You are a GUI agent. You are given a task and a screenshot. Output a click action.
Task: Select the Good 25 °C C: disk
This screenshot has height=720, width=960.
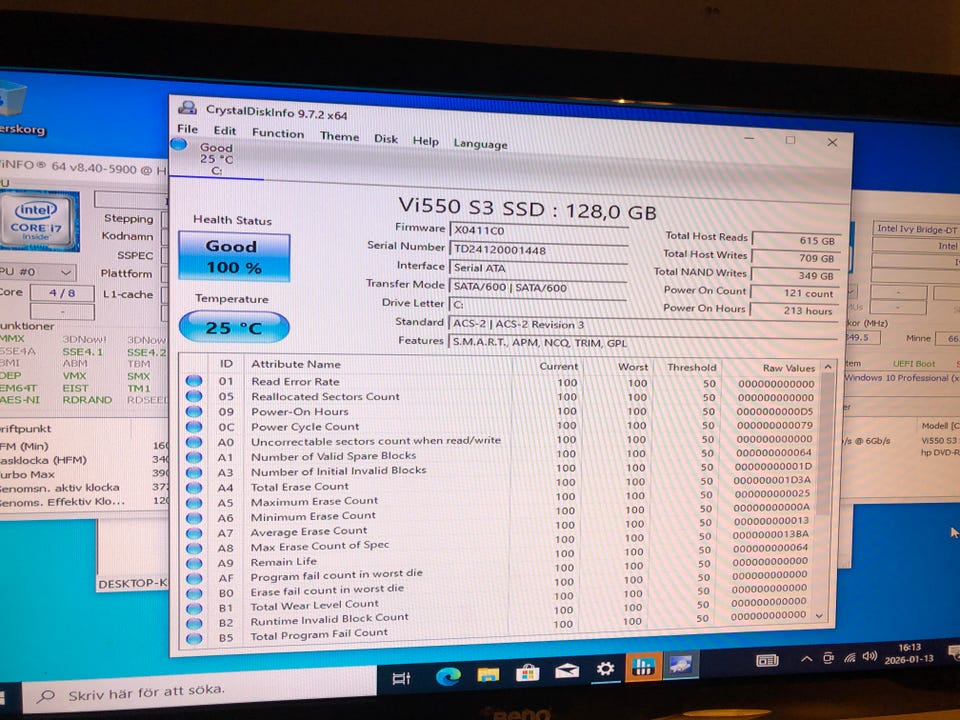(x=215, y=158)
